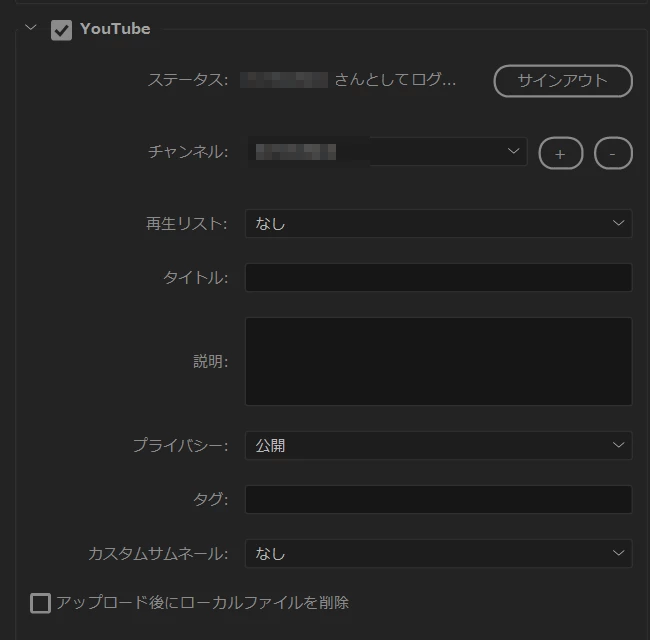Click the YouTube section title
This screenshot has width=650, height=640.
pos(115,29)
